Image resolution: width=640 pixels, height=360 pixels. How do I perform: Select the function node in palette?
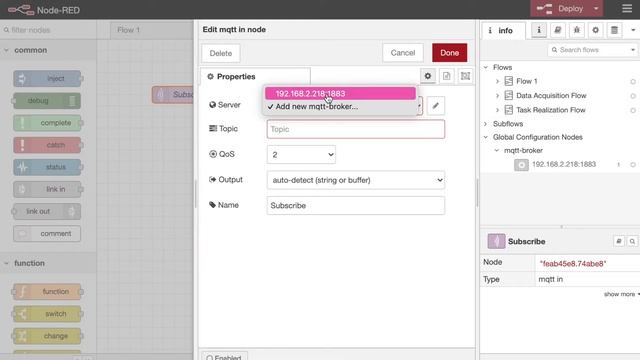pos(47,291)
